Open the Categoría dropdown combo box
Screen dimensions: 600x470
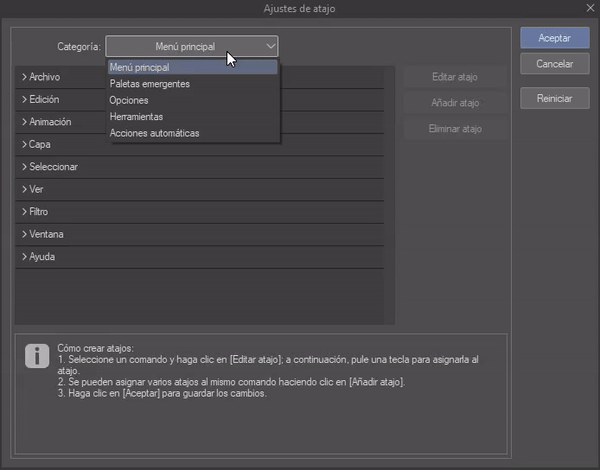(x=192, y=46)
